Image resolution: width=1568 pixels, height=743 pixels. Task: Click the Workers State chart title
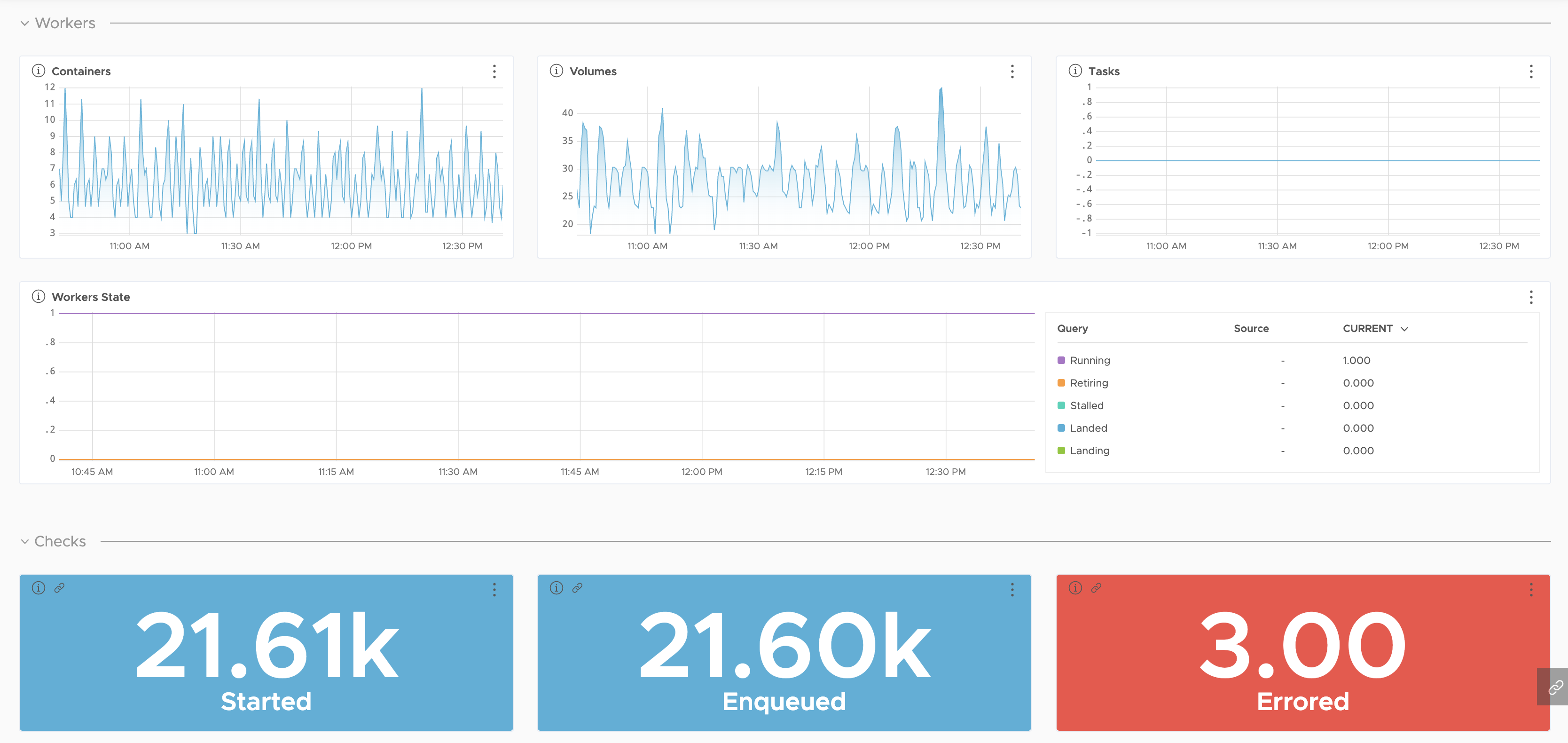[91, 297]
